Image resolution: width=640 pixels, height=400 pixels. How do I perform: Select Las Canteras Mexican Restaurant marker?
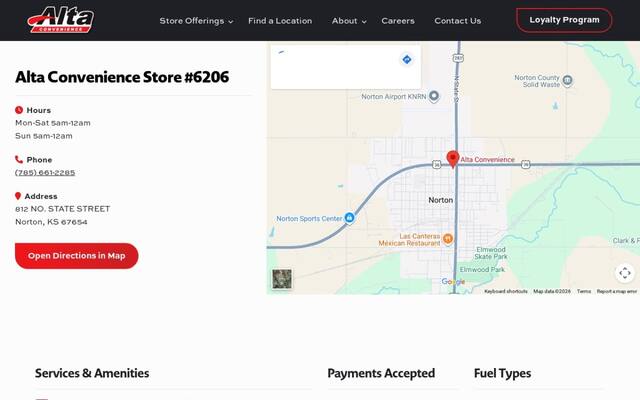point(448,239)
